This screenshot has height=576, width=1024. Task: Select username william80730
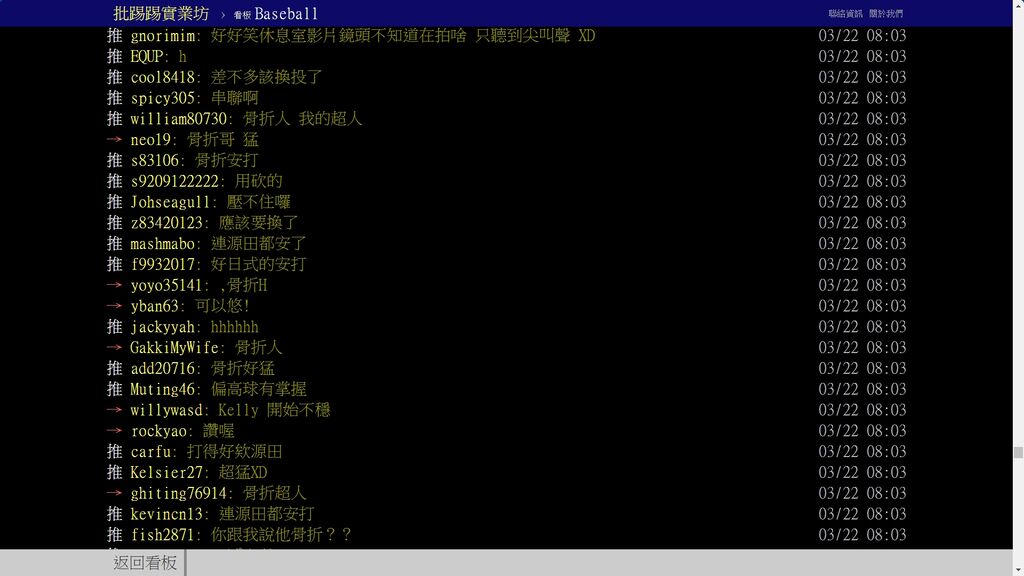point(178,119)
